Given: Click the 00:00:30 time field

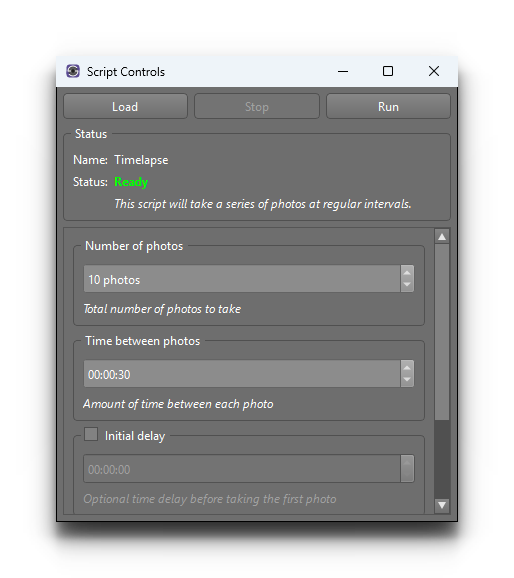Looking at the screenshot, I should (242, 374).
